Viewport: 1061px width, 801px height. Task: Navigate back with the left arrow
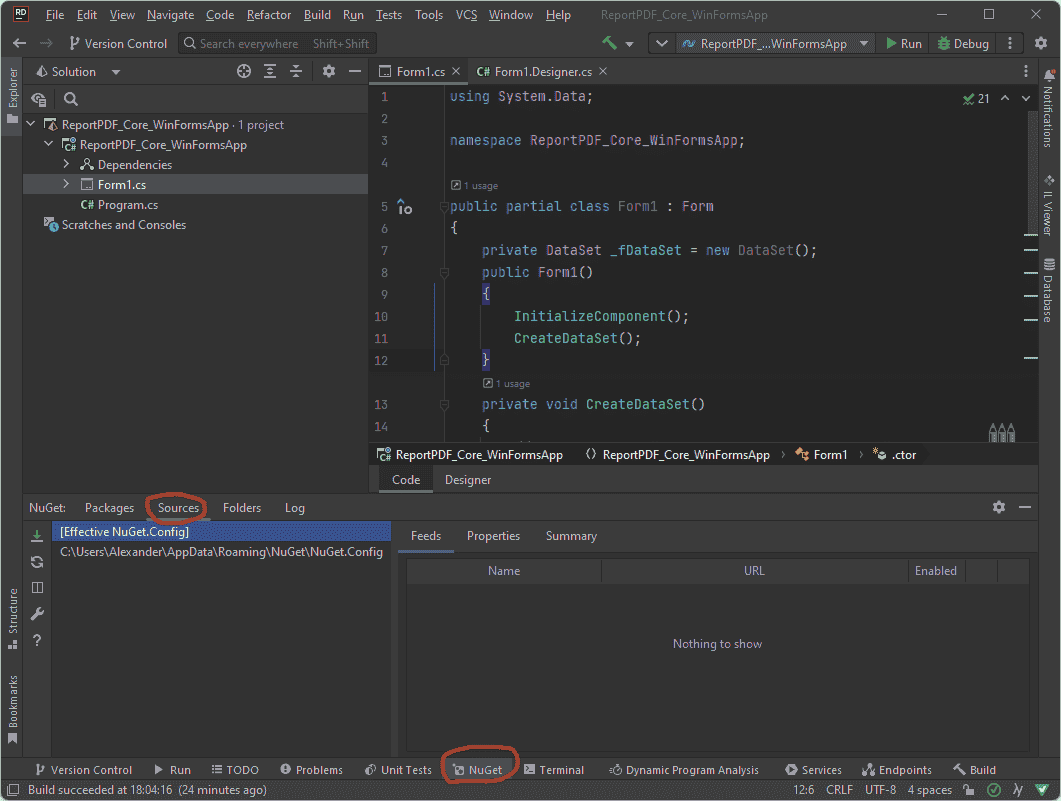(20, 43)
